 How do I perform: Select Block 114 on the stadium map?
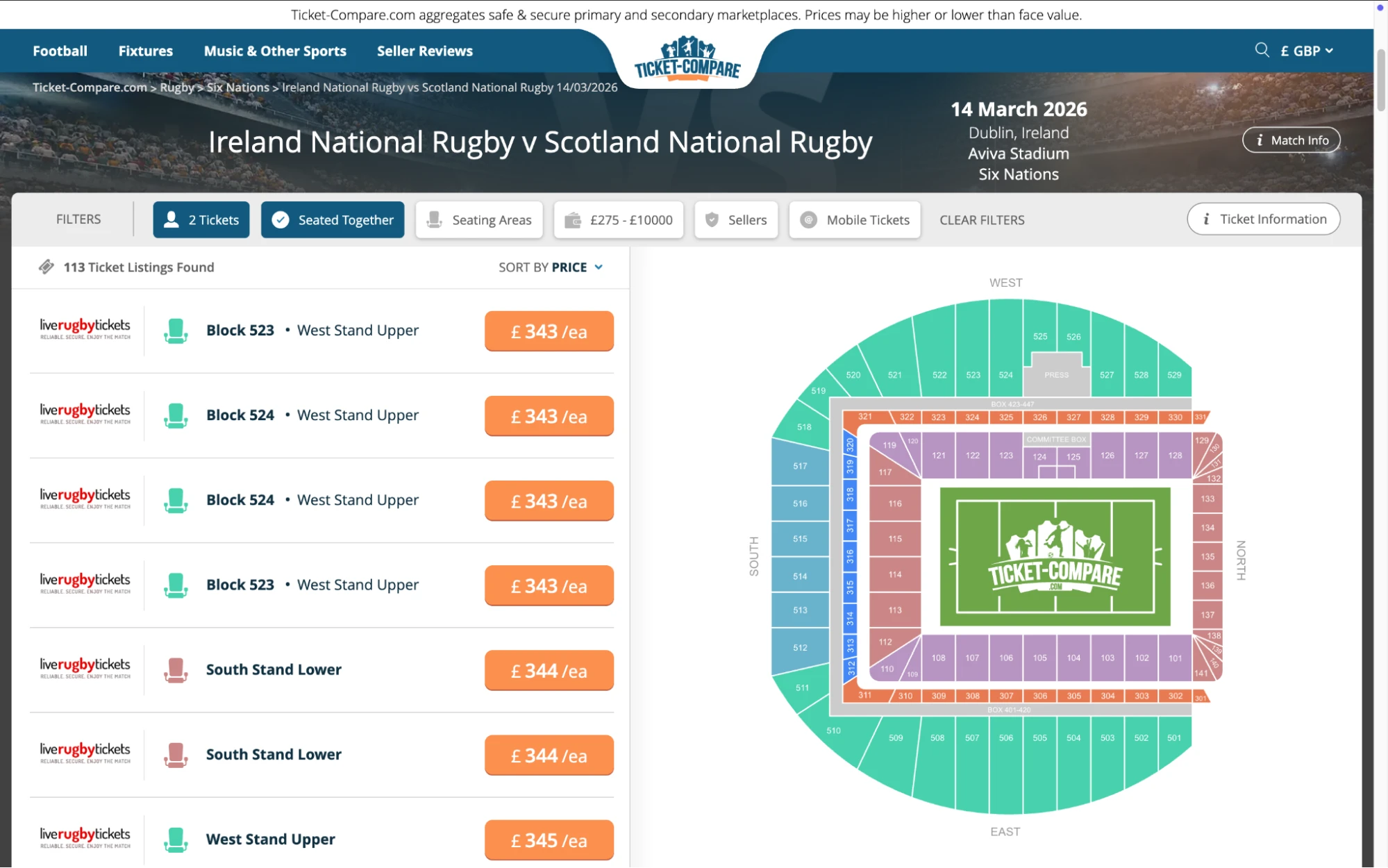click(x=894, y=574)
